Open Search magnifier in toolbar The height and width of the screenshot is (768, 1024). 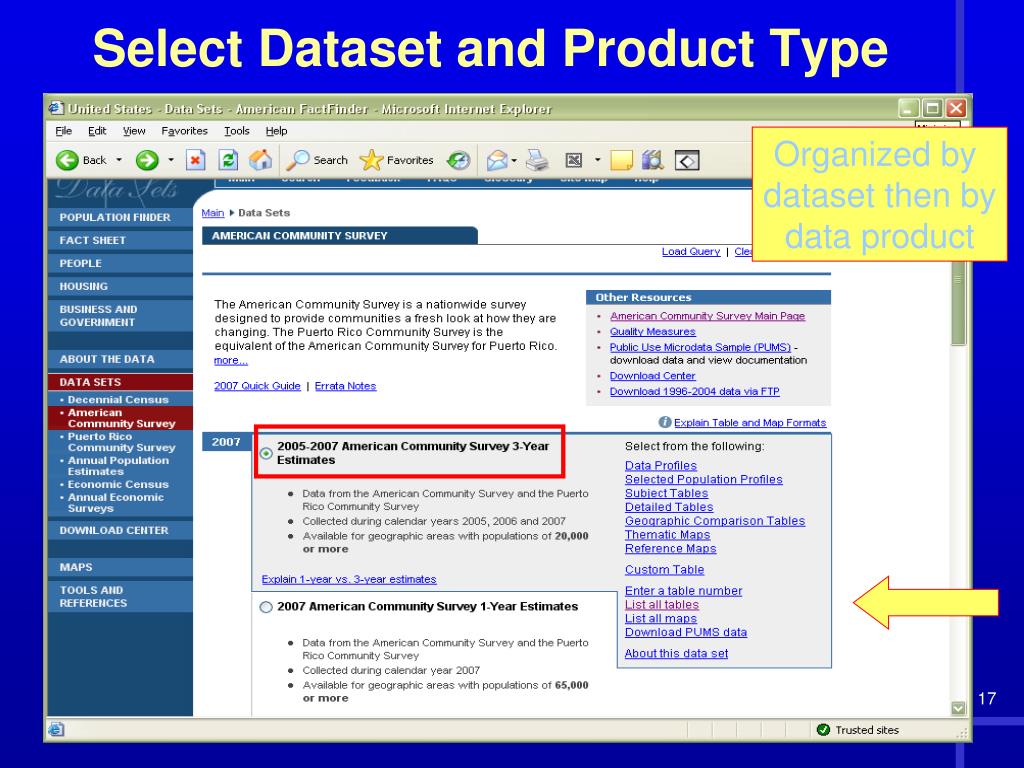(x=298, y=160)
